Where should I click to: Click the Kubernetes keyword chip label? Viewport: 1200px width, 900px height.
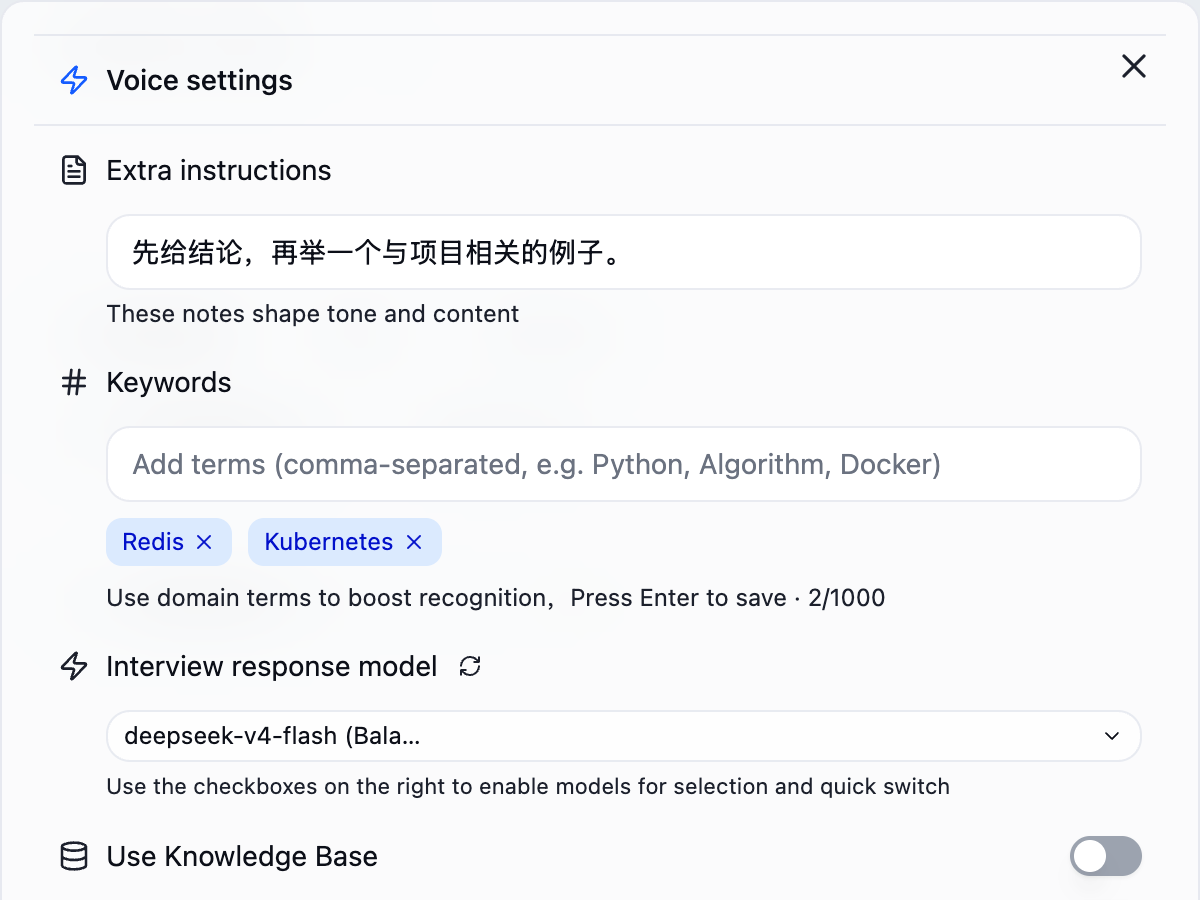(329, 542)
